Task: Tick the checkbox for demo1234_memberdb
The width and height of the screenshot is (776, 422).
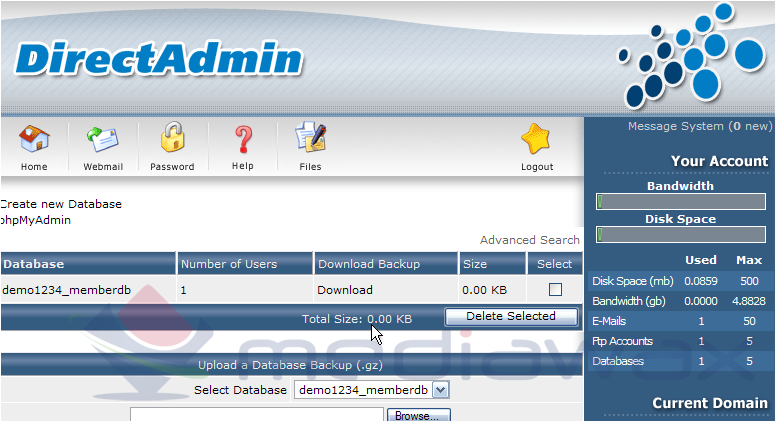Action: click(555, 289)
